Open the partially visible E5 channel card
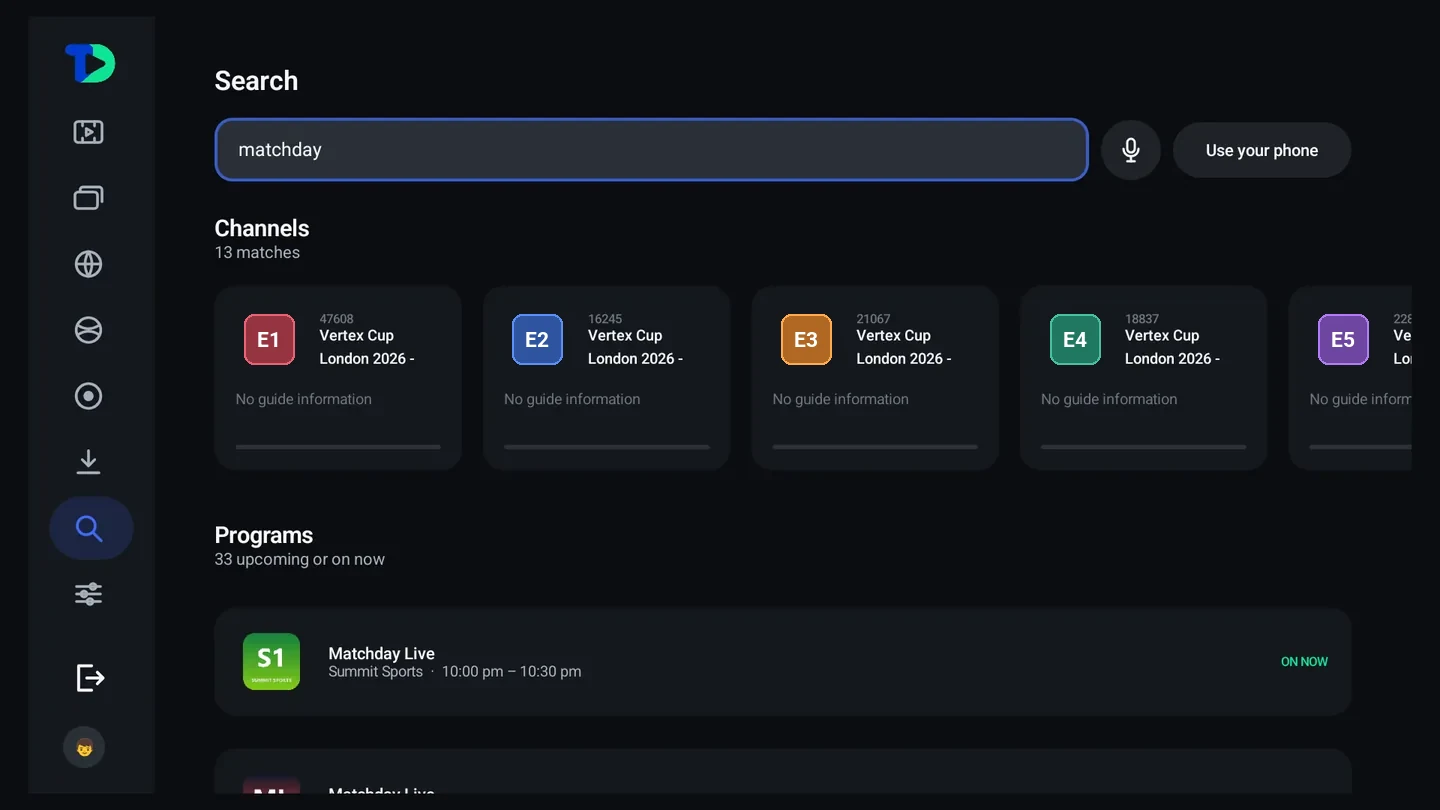 1350,378
